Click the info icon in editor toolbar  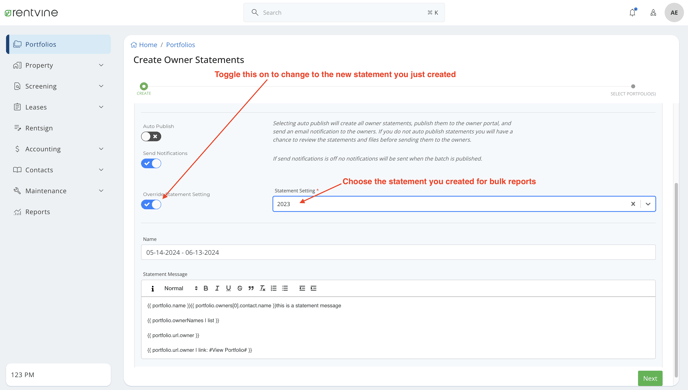(x=152, y=288)
